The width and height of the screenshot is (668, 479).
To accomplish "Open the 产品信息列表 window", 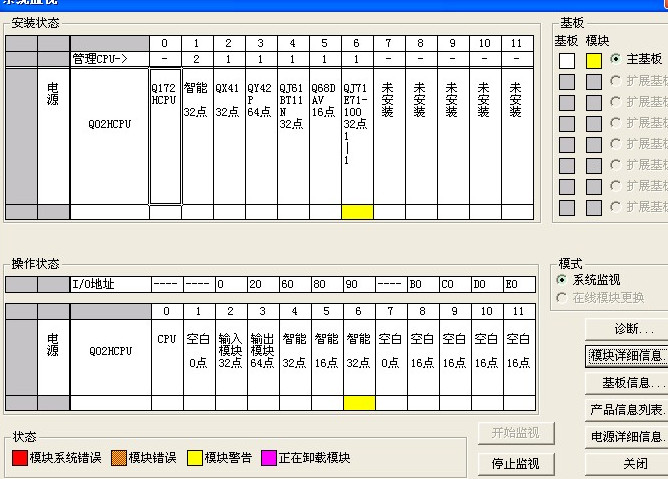I will click(628, 410).
